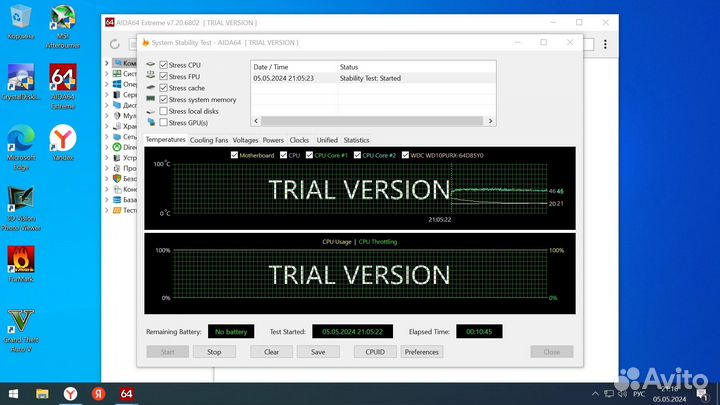The height and width of the screenshot is (405, 720).
Task: Open Yandex Browser from the taskbar
Action: (x=70, y=394)
